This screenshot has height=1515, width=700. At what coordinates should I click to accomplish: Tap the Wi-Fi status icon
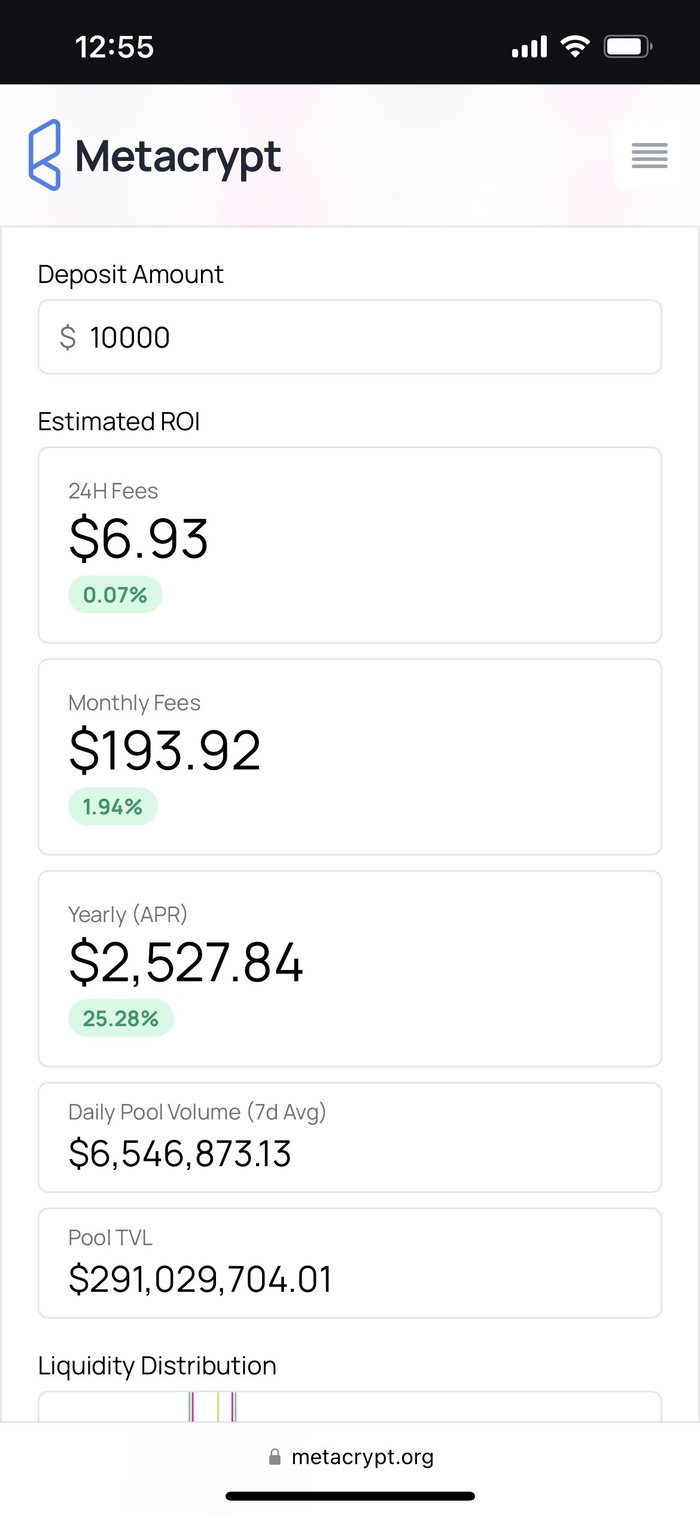[x=575, y=46]
